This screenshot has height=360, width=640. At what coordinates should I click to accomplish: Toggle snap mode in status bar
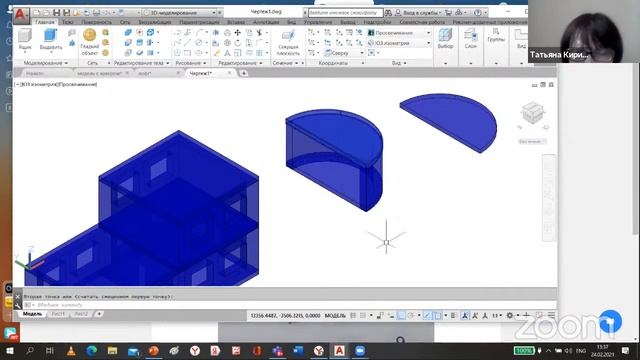click(x=362, y=316)
